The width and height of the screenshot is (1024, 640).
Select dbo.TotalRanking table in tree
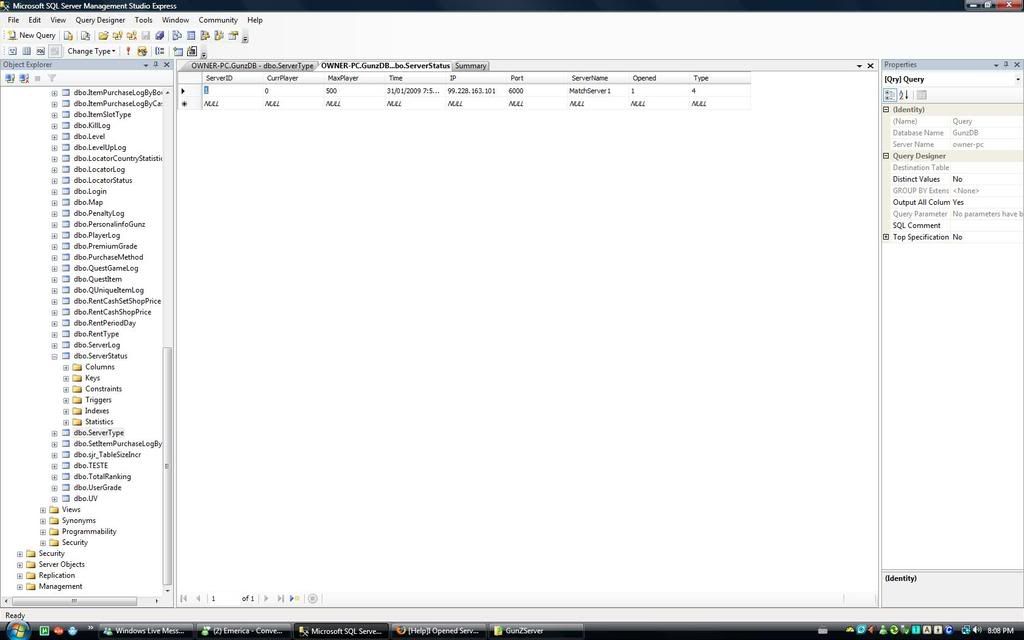[x=102, y=477]
